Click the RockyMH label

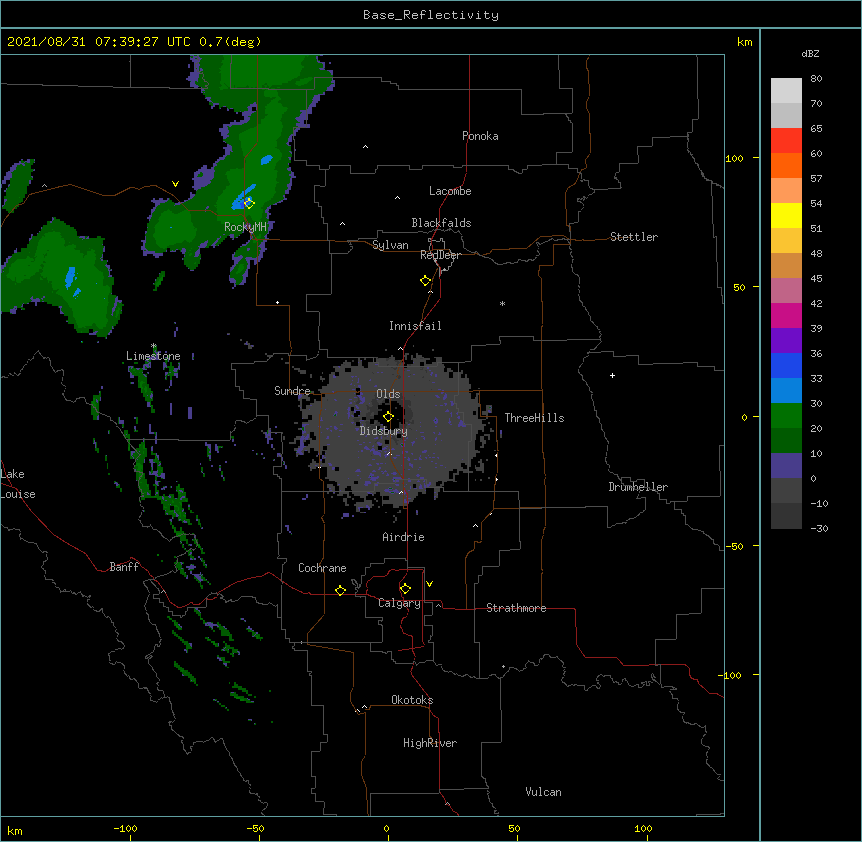(x=245, y=226)
